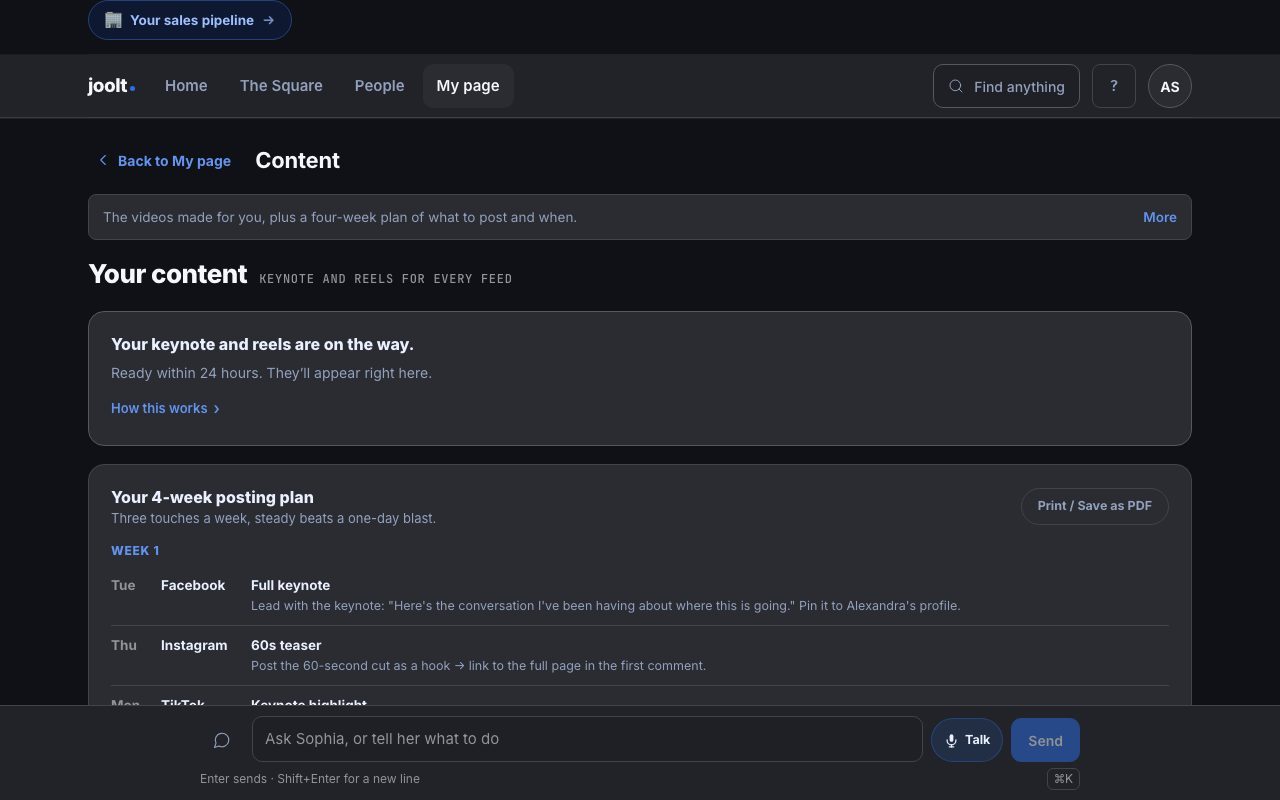Image resolution: width=1280 pixels, height=800 pixels.
Task: Click the Facebook label in Tuesday row
Action: point(193,585)
